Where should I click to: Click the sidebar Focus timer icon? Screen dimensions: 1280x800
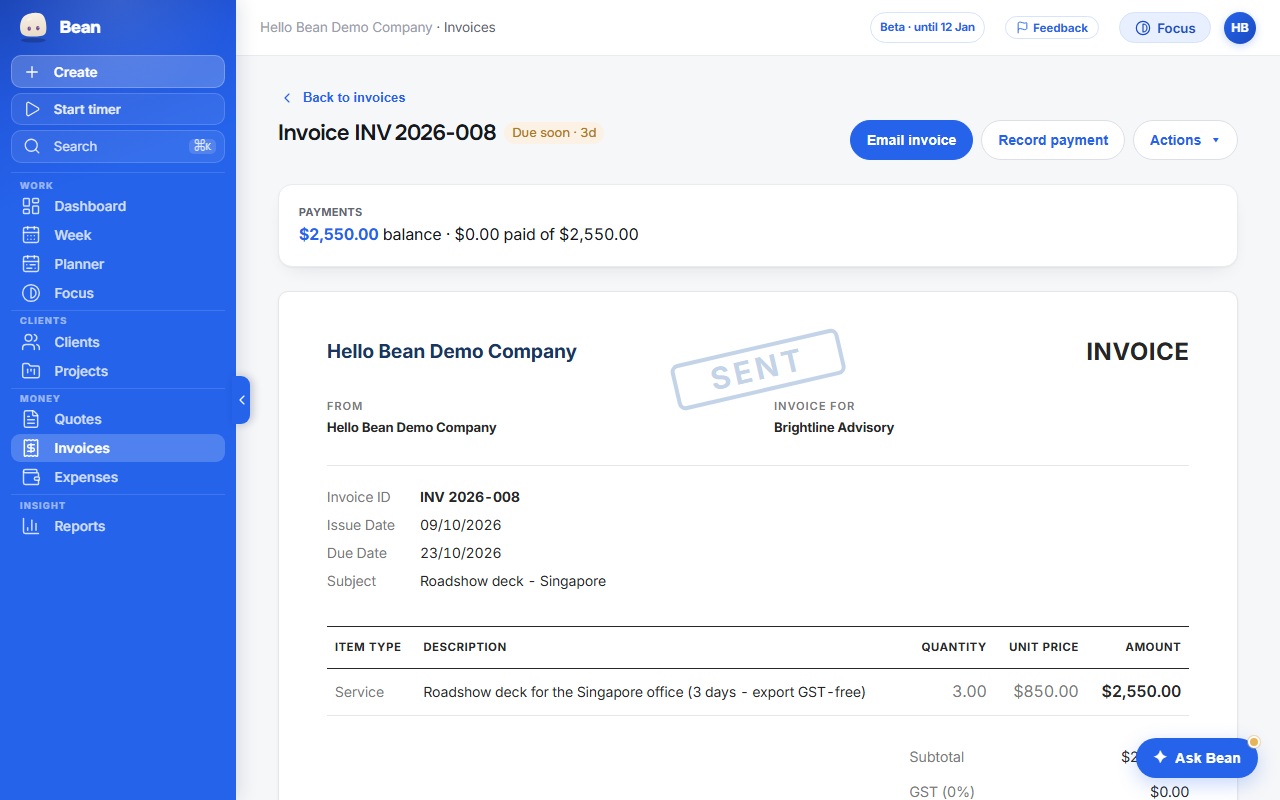[x=31, y=293]
